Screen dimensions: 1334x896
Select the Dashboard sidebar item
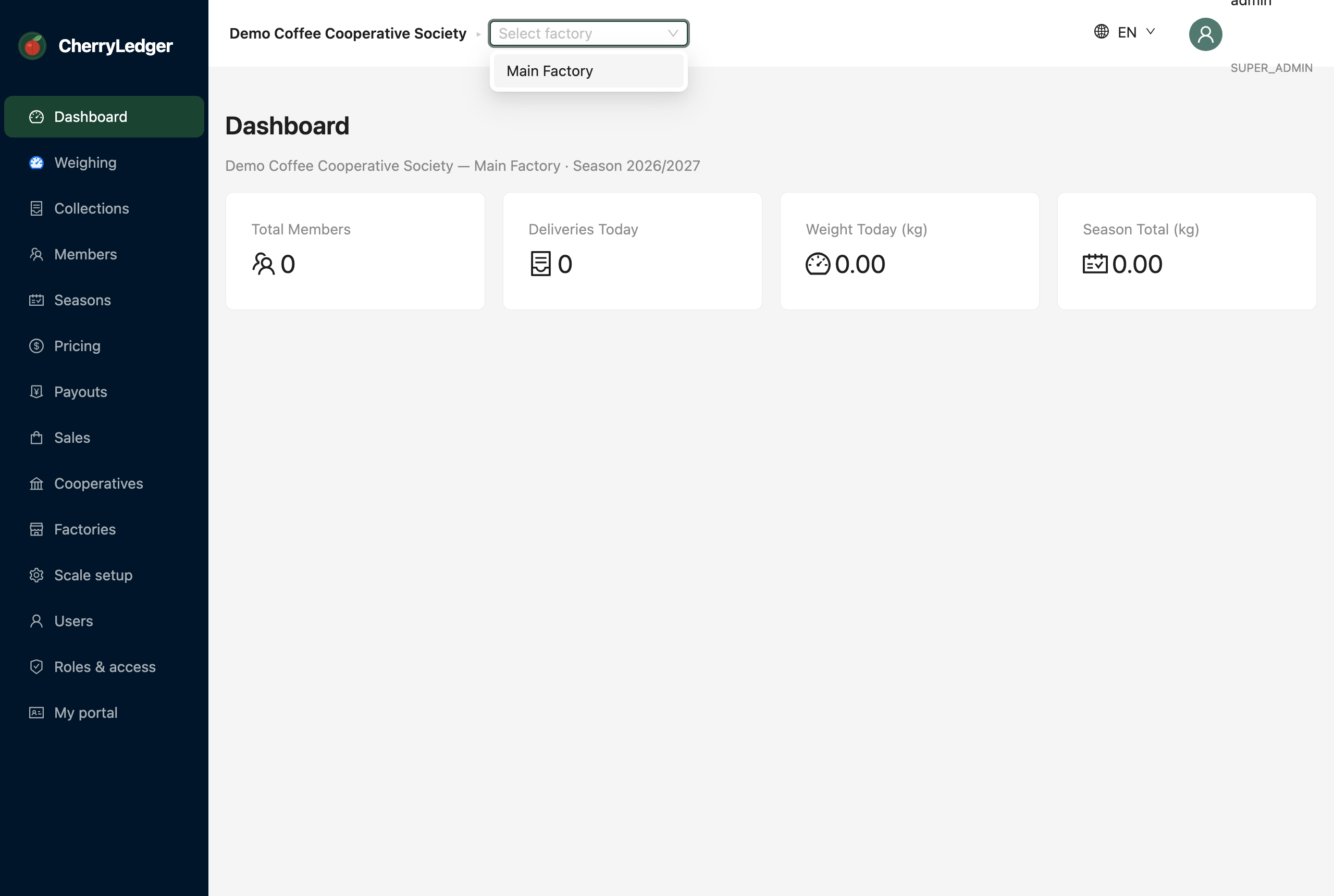pyautogui.click(x=104, y=117)
